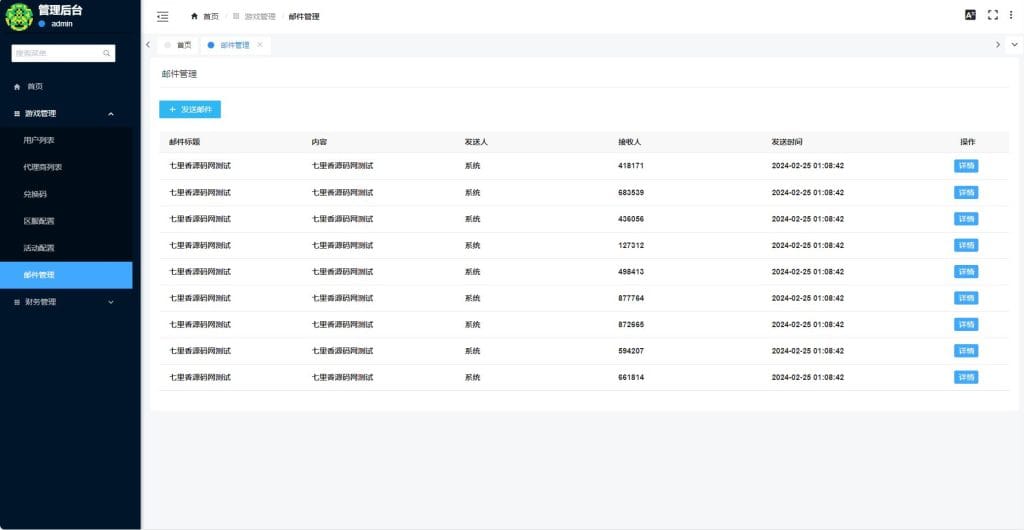This screenshot has width=1024, height=530.
Task: Click the language translate icon
Action: pyautogui.click(x=969, y=15)
